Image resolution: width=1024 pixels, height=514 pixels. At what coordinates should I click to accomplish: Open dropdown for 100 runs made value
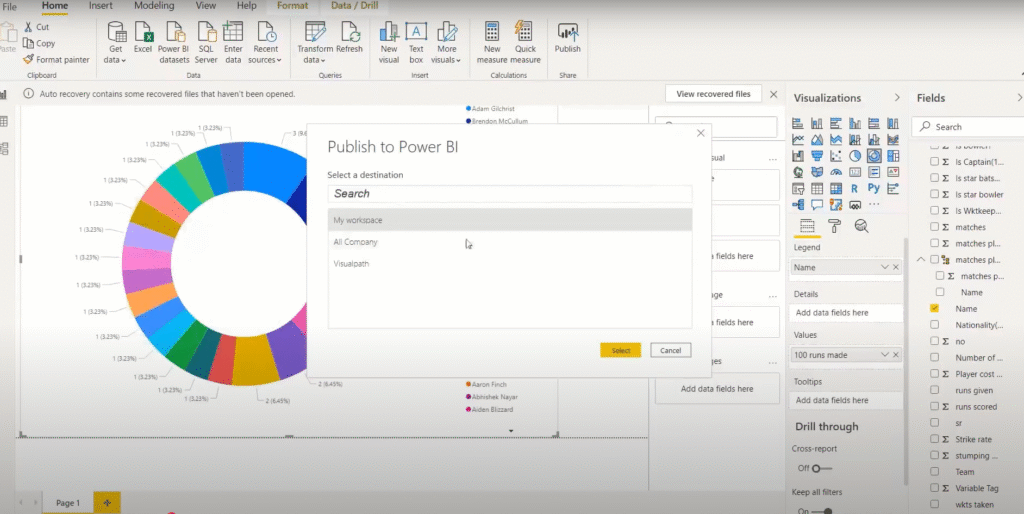point(884,355)
